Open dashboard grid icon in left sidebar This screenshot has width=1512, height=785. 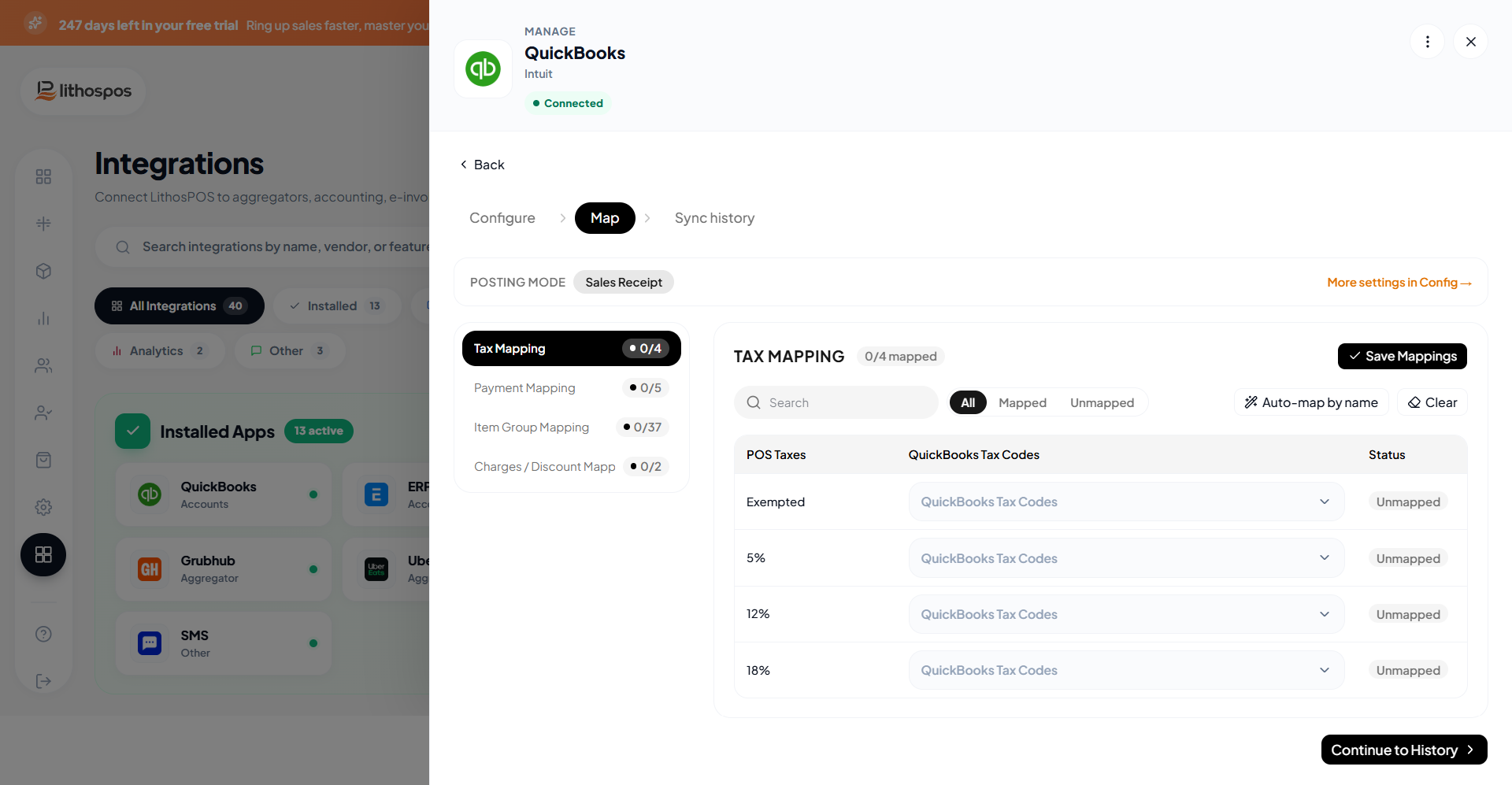[43, 176]
